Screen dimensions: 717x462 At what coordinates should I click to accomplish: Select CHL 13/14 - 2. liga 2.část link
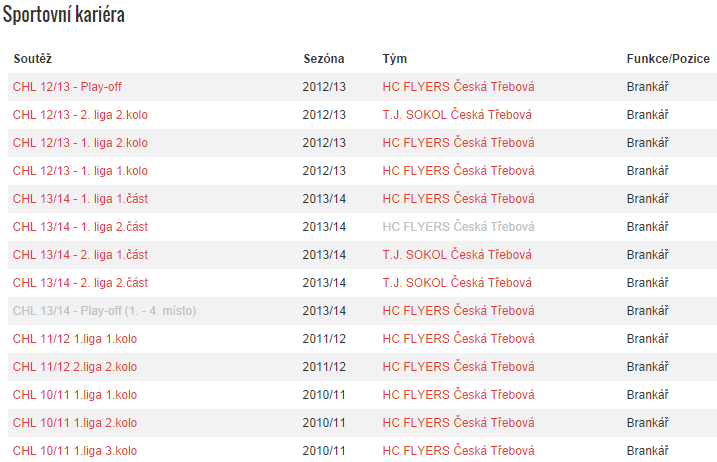pyautogui.click(x=80, y=283)
